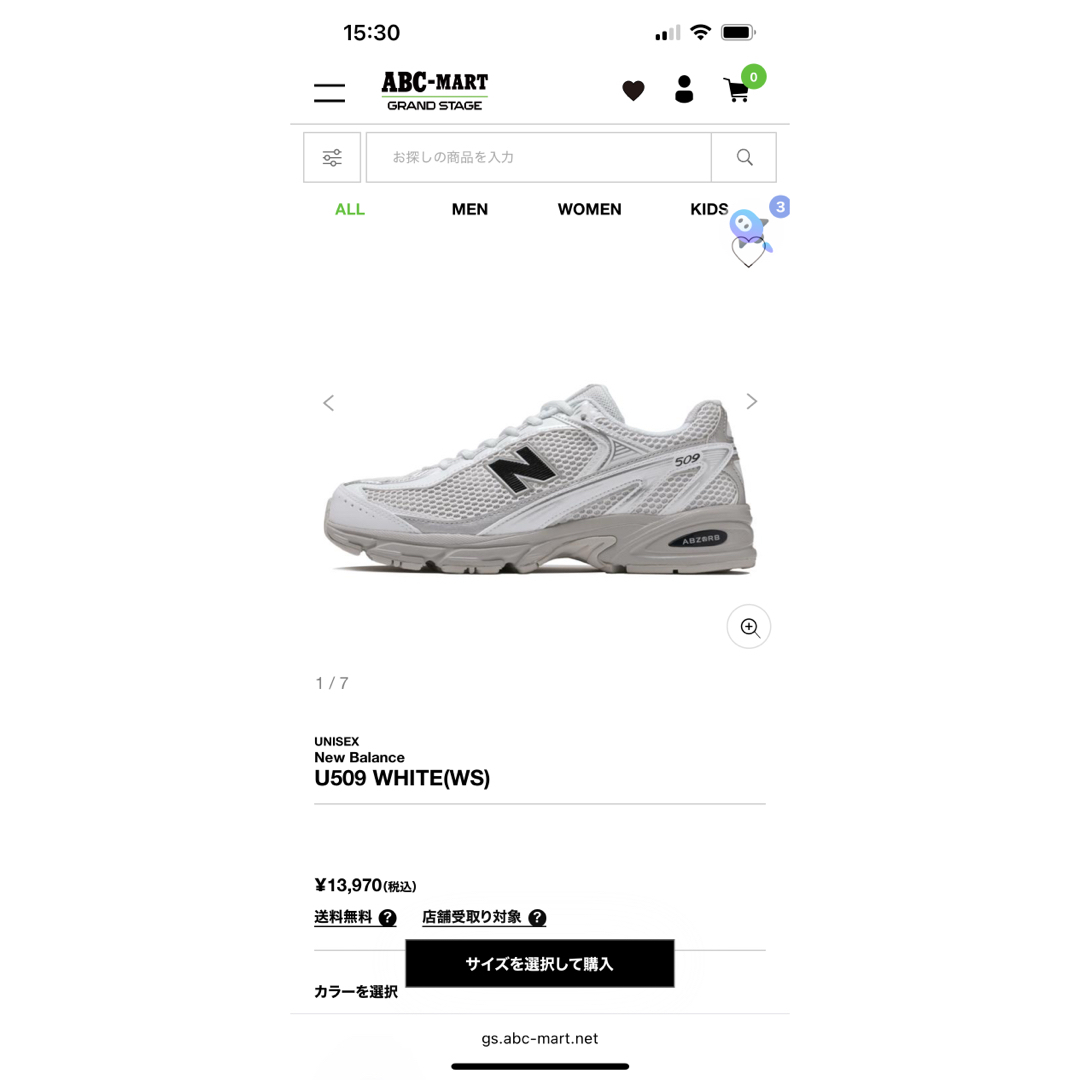Focus the product search input field
Image resolution: width=1080 pixels, height=1080 pixels.
coord(539,158)
